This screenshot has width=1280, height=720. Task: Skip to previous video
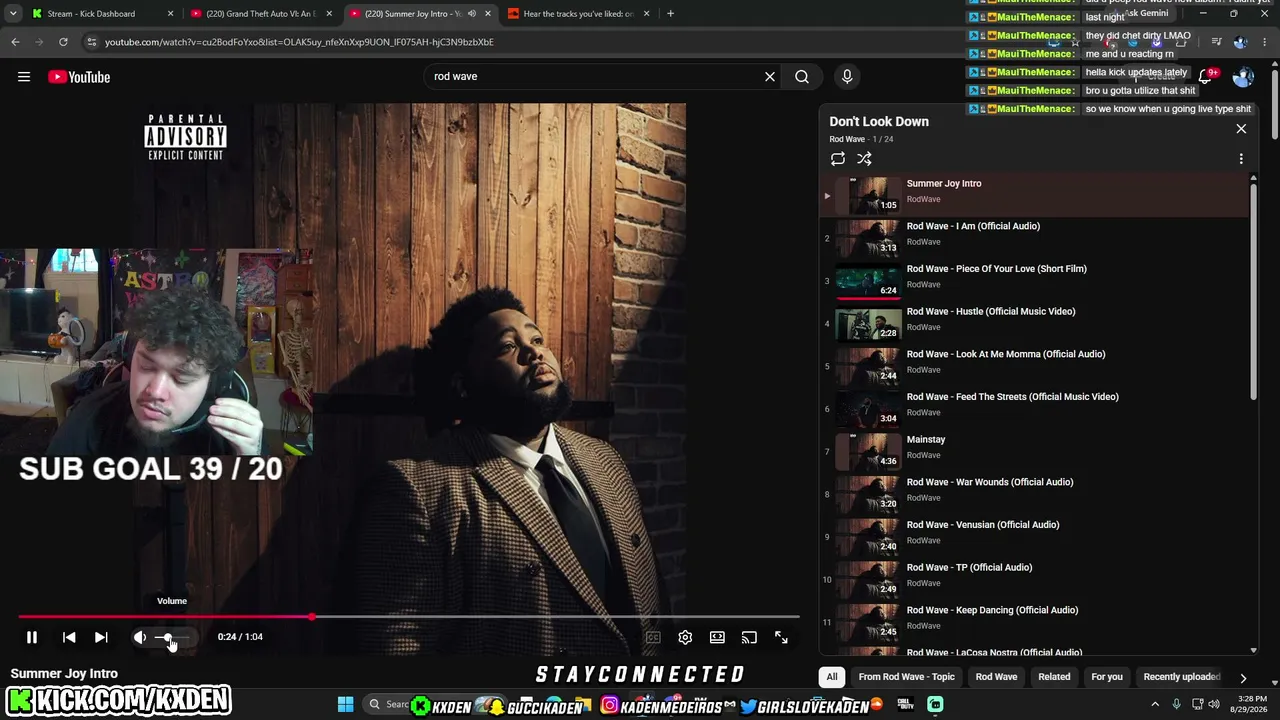69,637
